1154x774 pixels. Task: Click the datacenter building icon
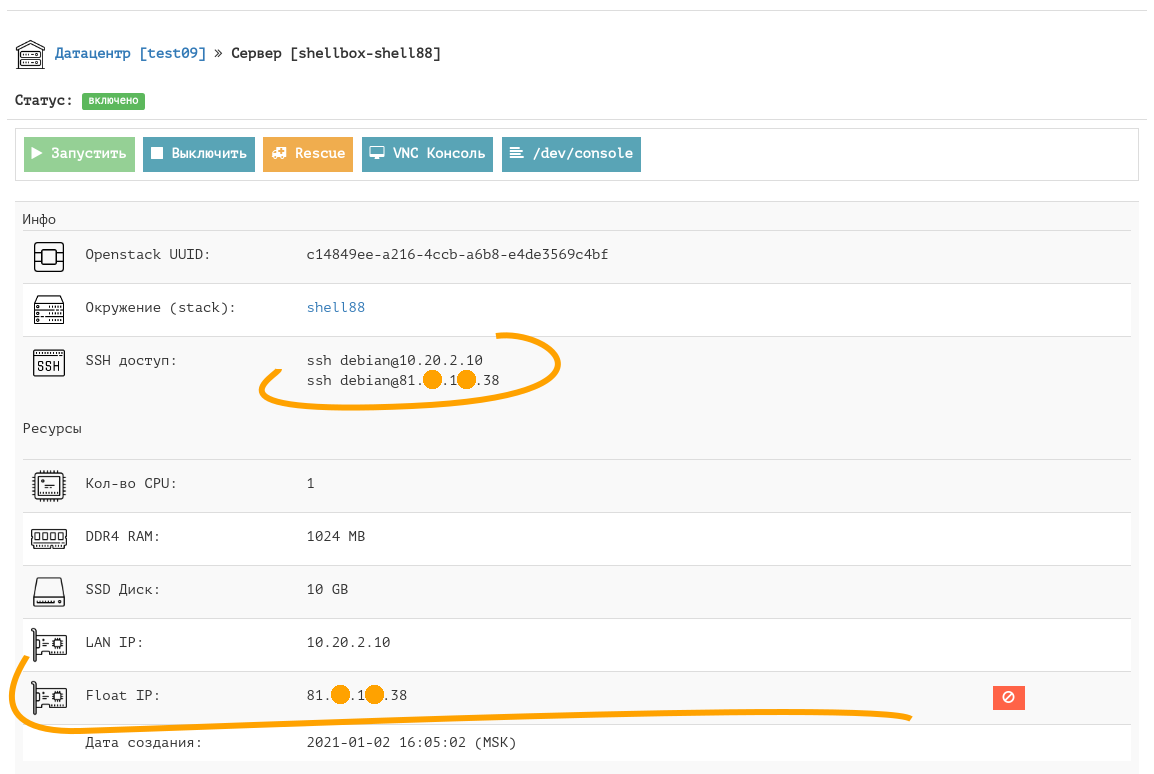click(30, 54)
